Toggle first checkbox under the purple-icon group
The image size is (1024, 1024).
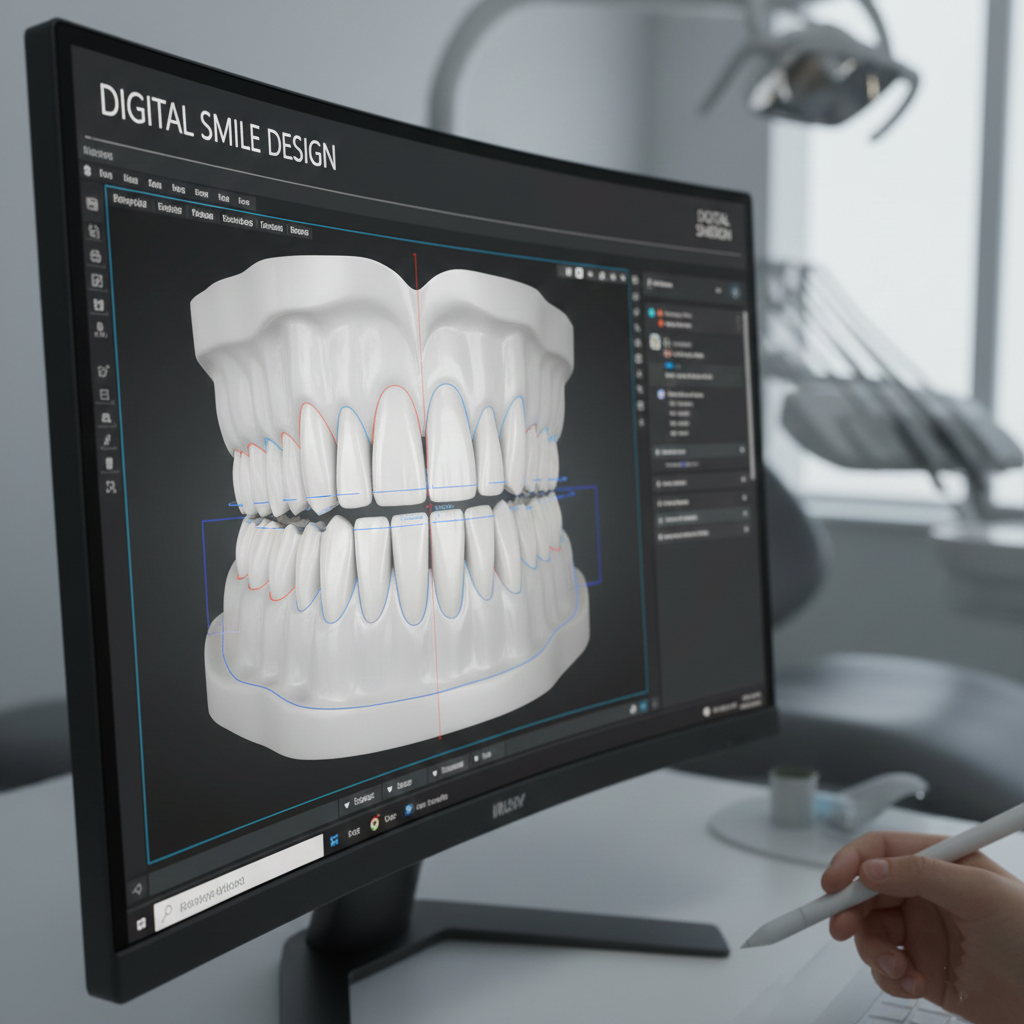[x=670, y=404]
